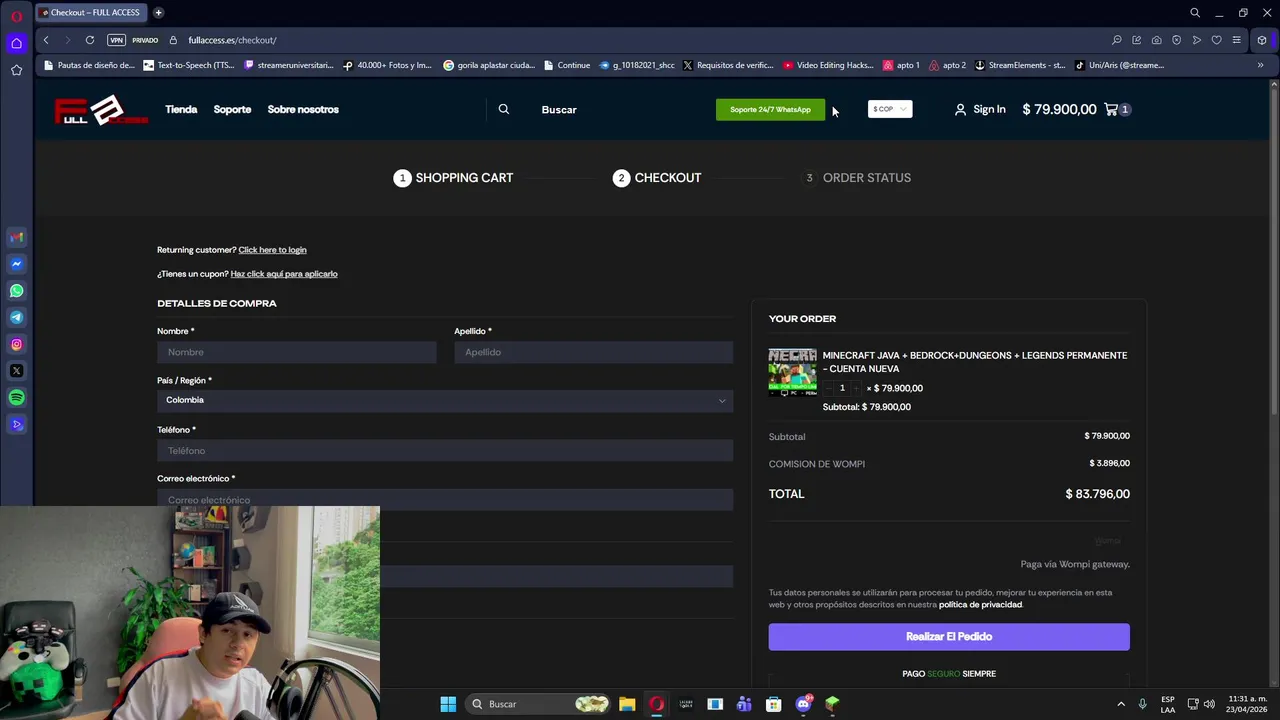
Task: Click here to login link
Action: [272, 250]
